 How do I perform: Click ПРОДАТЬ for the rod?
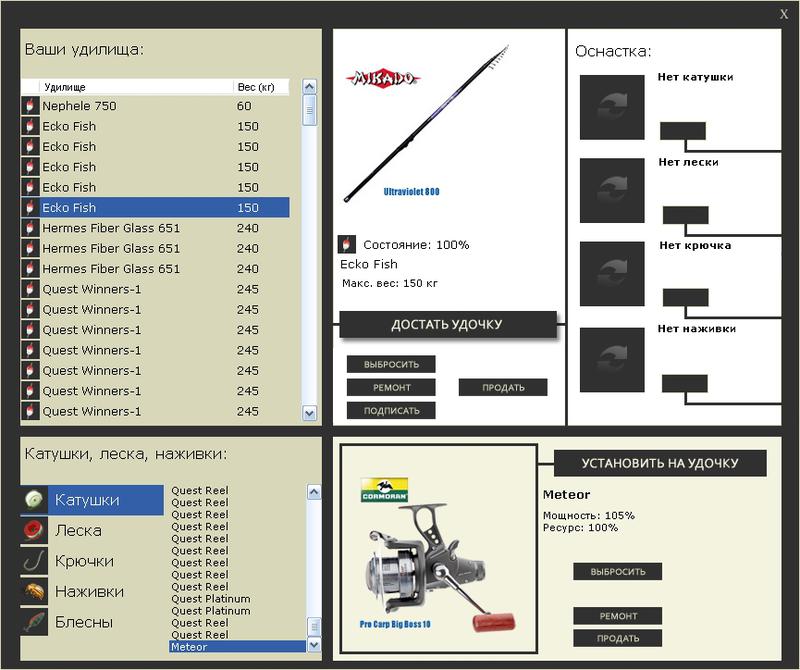tap(503, 387)
